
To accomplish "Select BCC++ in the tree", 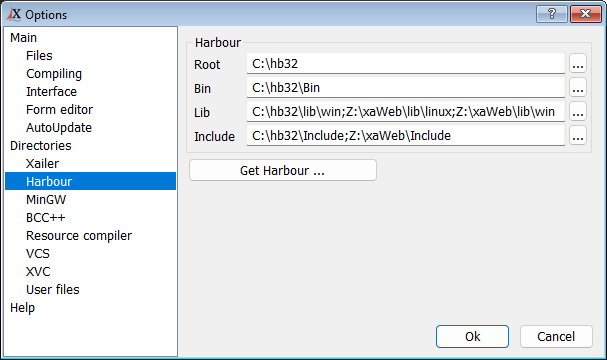I will pos(46,218).
